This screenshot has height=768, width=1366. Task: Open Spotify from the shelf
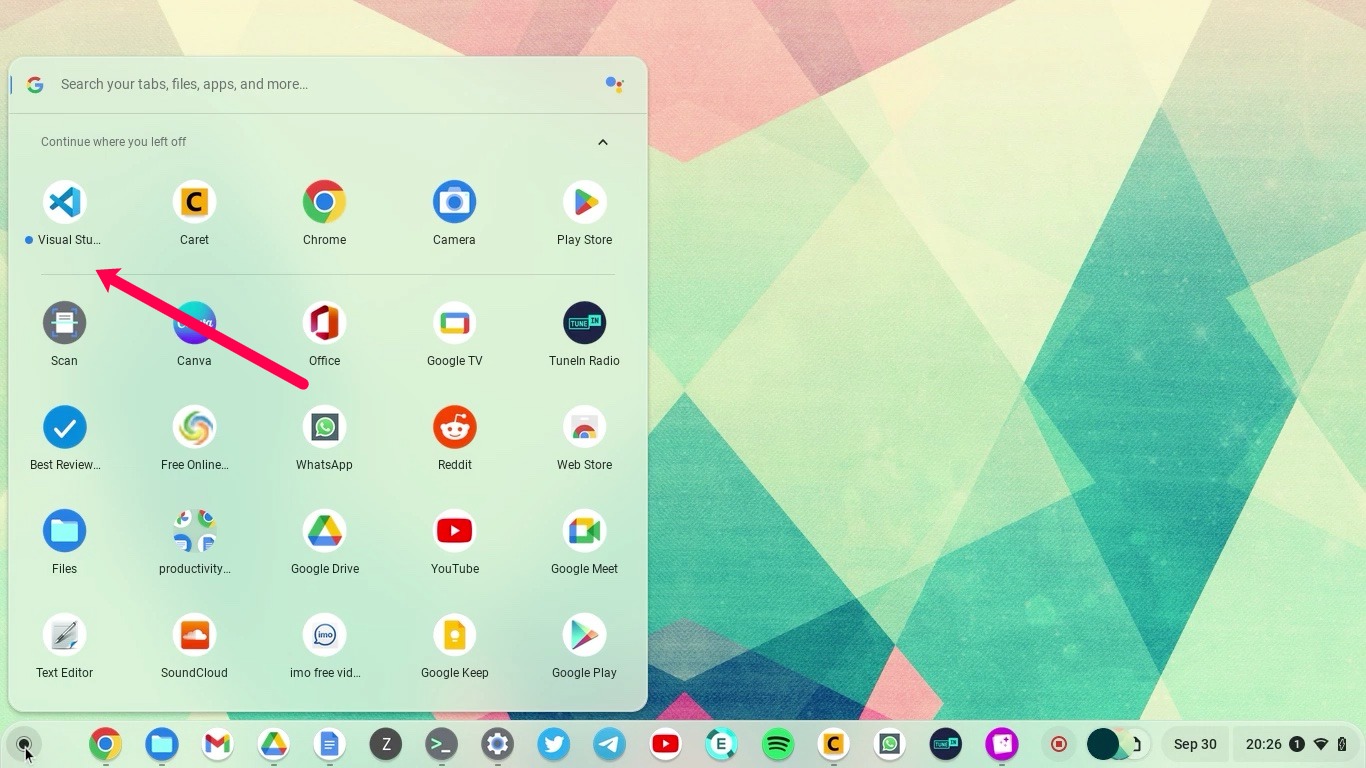coord(777,744)
